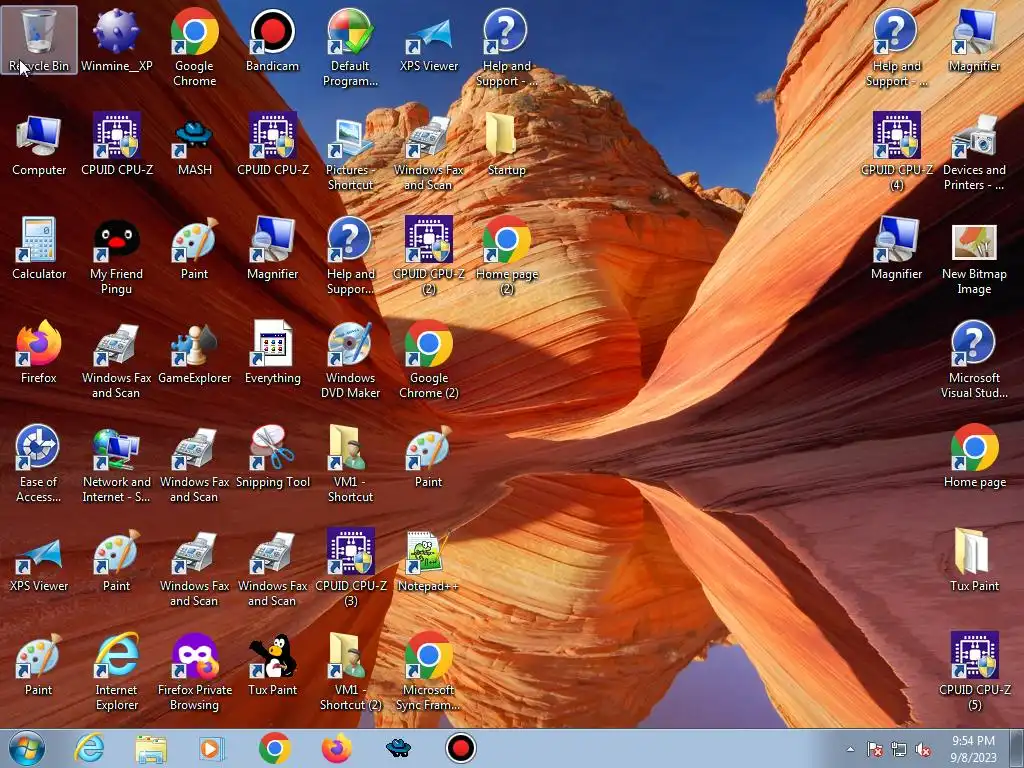
Task: Select the MASH desktop shortcut
Action: pos(195,144)
